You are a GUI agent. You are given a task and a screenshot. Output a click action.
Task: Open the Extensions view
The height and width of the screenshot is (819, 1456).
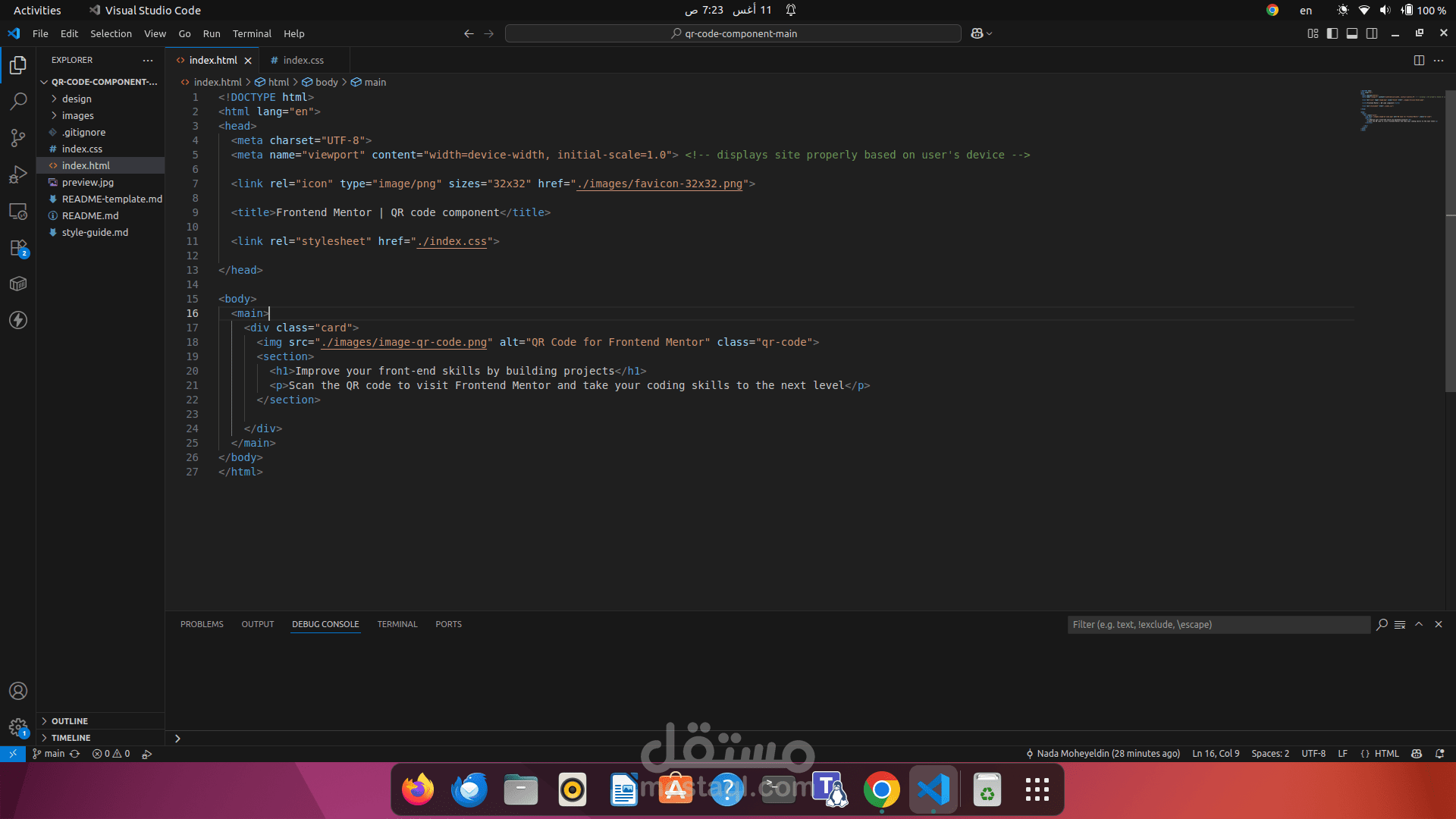tap(18, 248)
